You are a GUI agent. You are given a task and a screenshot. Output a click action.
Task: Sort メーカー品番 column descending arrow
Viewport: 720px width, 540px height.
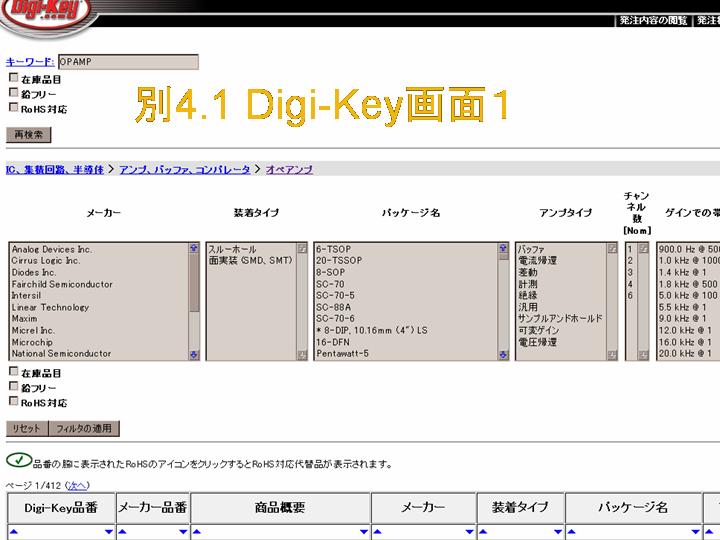183,532
